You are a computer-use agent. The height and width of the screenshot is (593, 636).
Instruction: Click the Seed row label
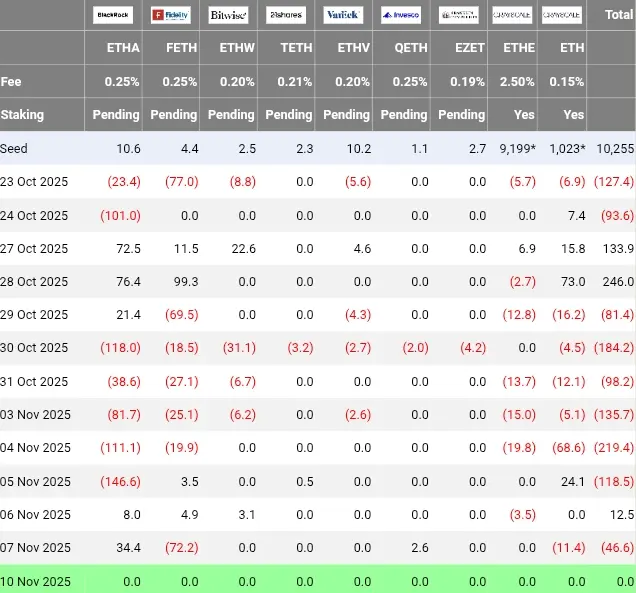[15, 148]
